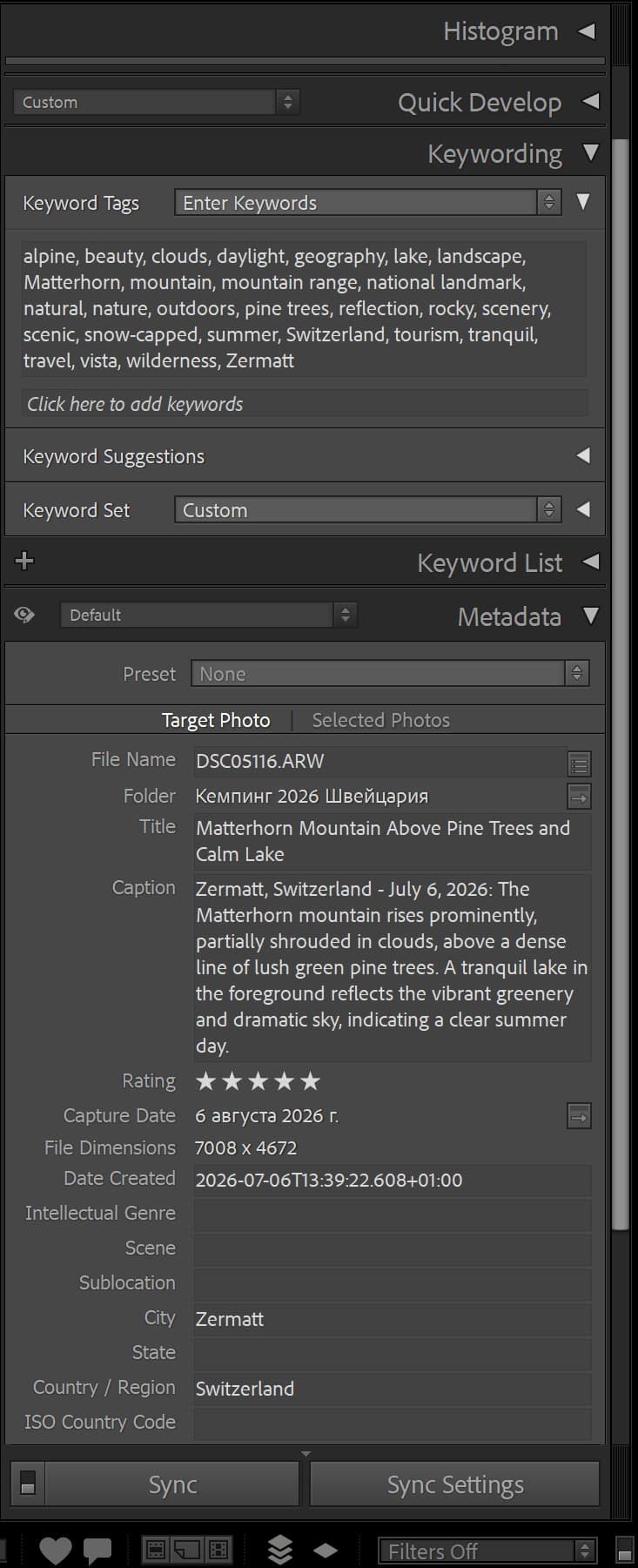Click the Sync Settings button

[x=455, y=1484]
